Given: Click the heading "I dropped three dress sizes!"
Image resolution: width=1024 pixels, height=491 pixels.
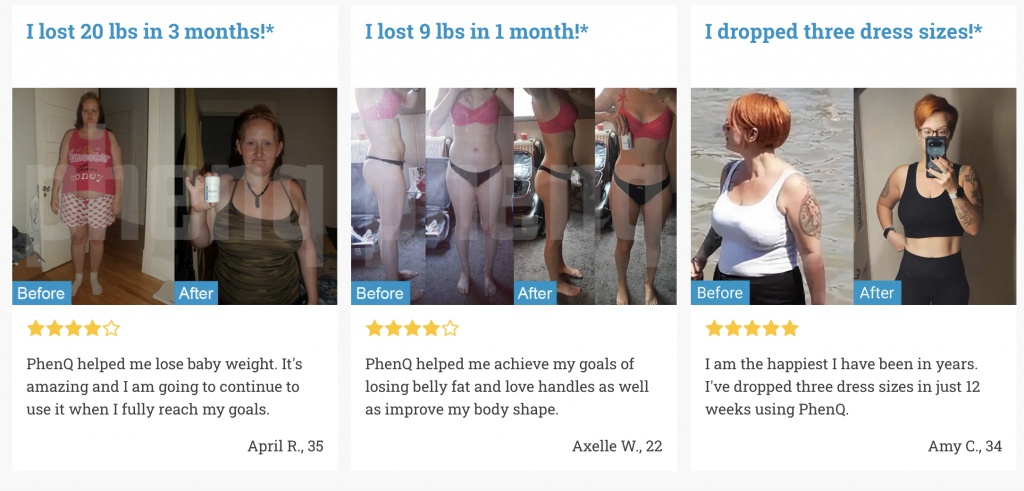Looking at the screenshot, I should pos(844,31).
